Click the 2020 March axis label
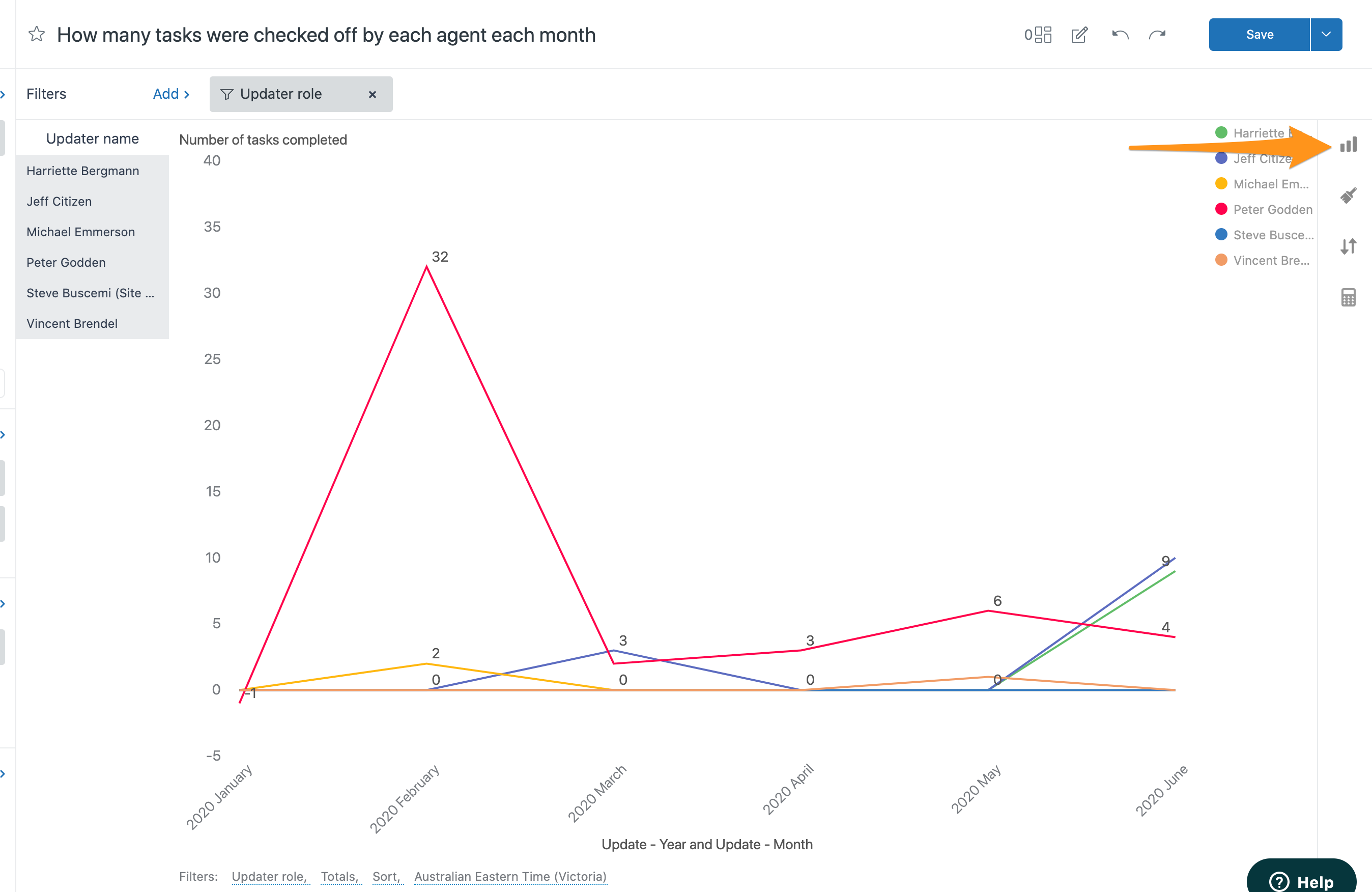Viewport: 1372px width, 892px height. tap(596, 793)
